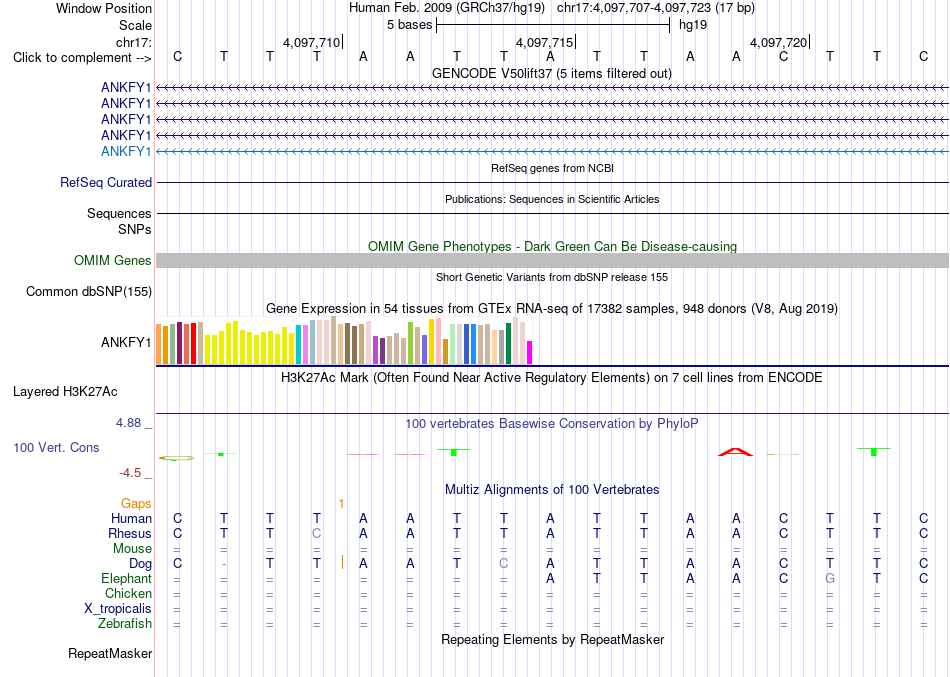Screen dimensions: 950x677
Task: Click ANKFY1 label beside GTEx bar chart
Action: tap(126, 342)
